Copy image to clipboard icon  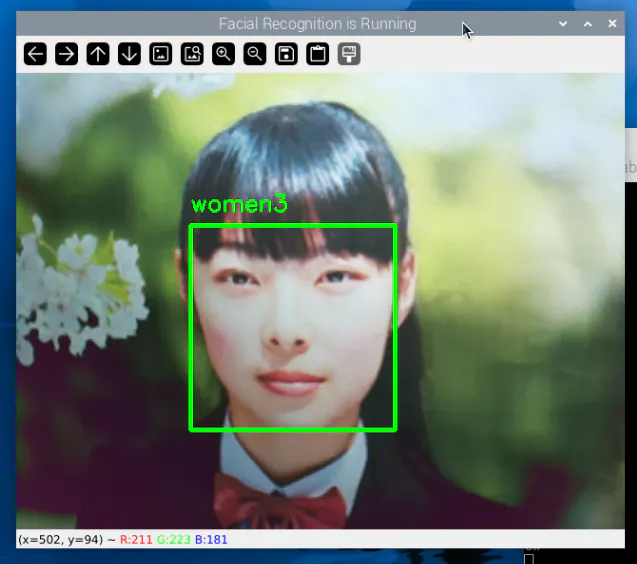click(x=317, y=54)
